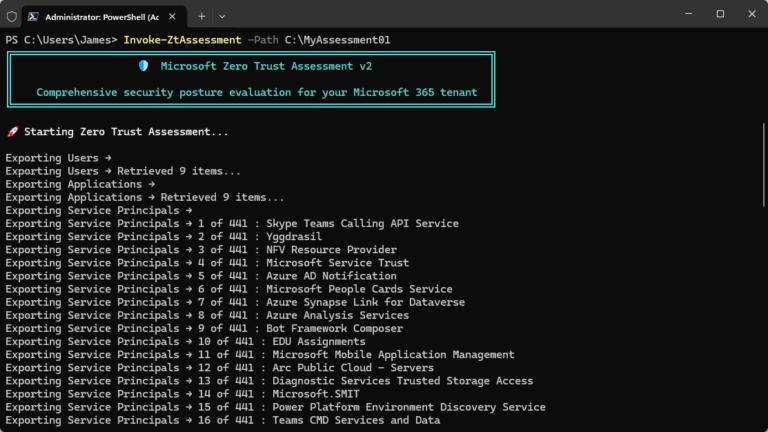Click the terminal vertical scrollbar thumb

pyautogui.click(x=764, y=165)
